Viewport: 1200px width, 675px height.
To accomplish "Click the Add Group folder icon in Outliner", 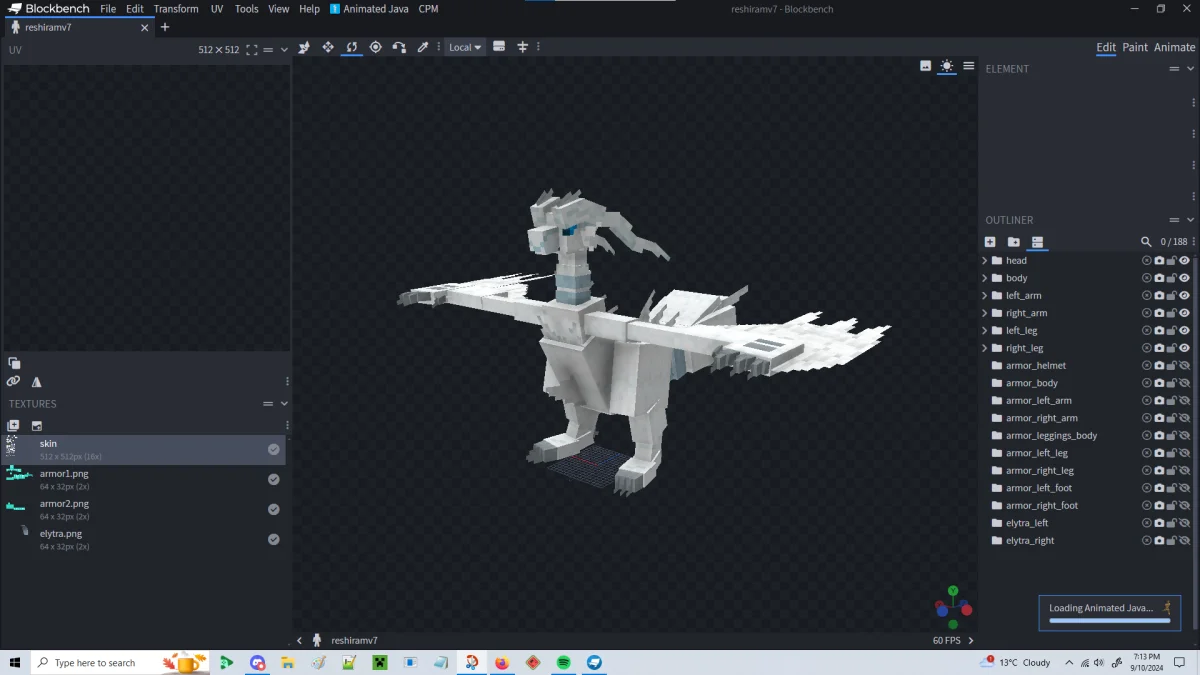I will click(1013, 242).
